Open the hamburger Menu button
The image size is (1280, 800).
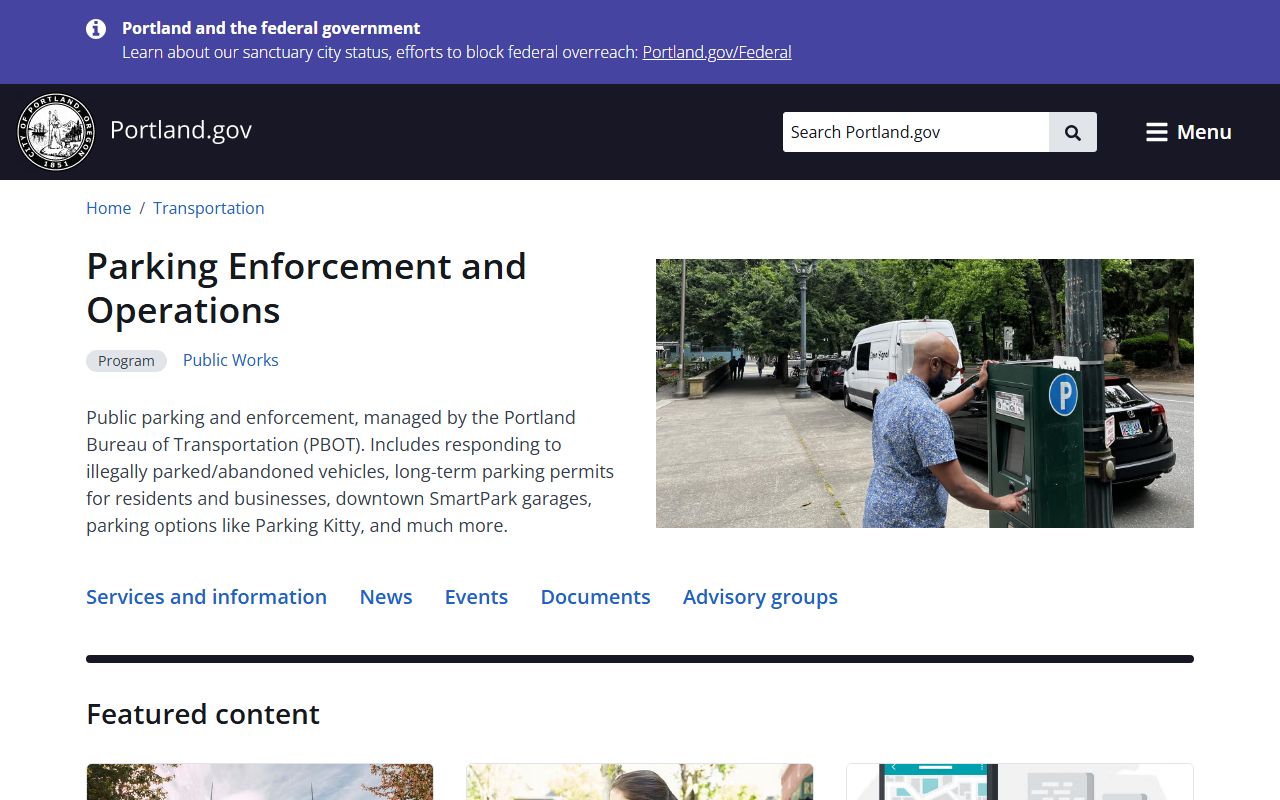pyautogui.click(x=1188, y=132)
